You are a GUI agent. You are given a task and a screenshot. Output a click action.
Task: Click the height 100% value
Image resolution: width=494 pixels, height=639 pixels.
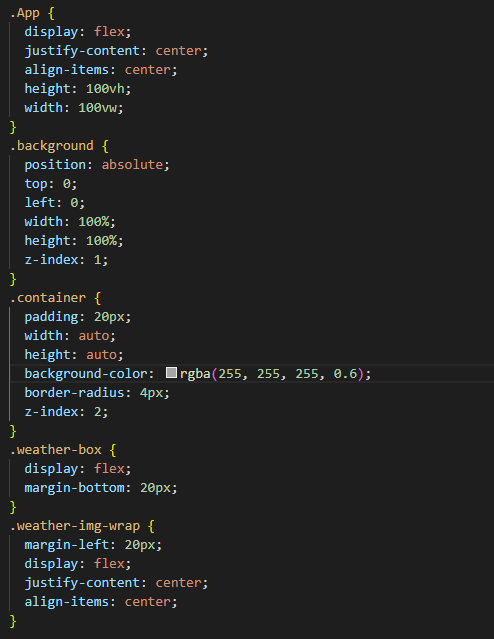tap(101, 241)
